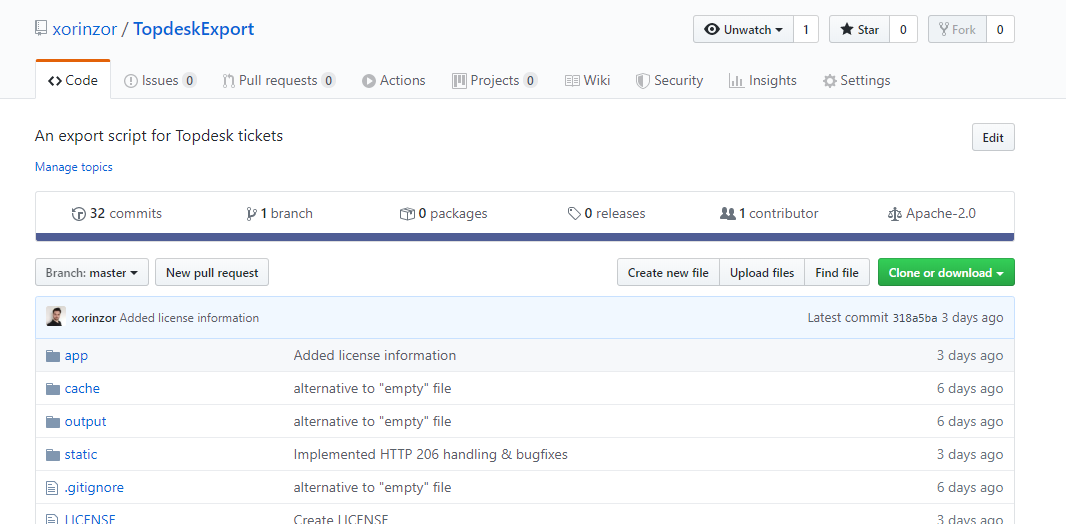The height and width of the screenshot is (524, 1066).
Task: Open the .gitignore file
Action: click(x=94, y=487)
